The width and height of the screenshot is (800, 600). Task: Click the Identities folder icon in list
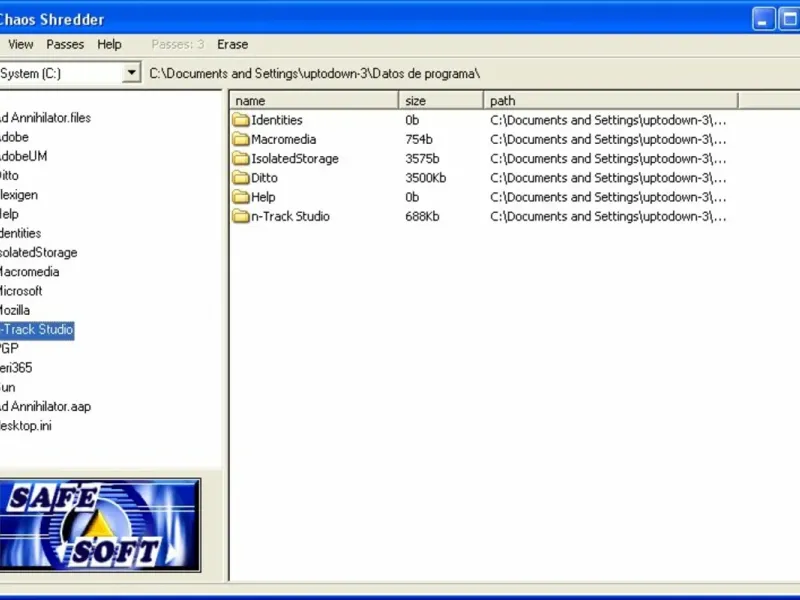coord(241,120)
